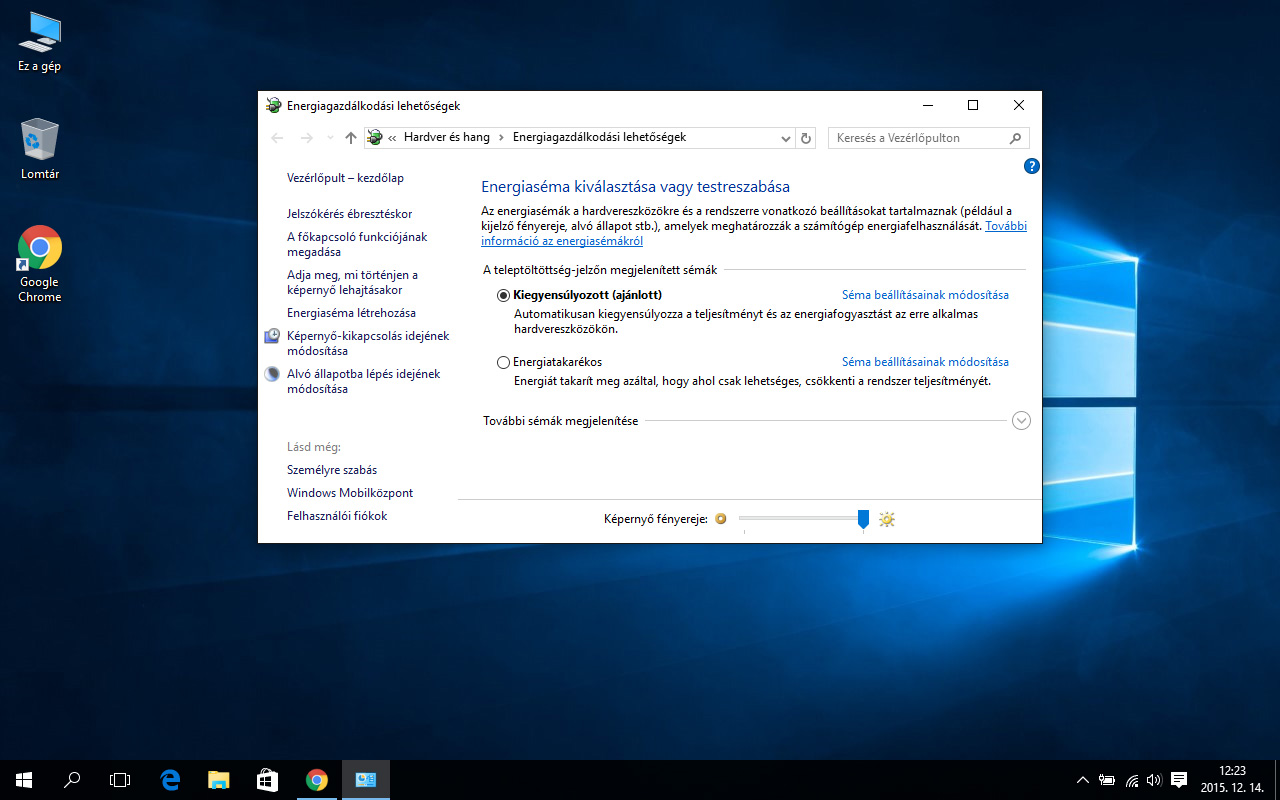Select the Energiatakarékos power plan

click(503, 363)
